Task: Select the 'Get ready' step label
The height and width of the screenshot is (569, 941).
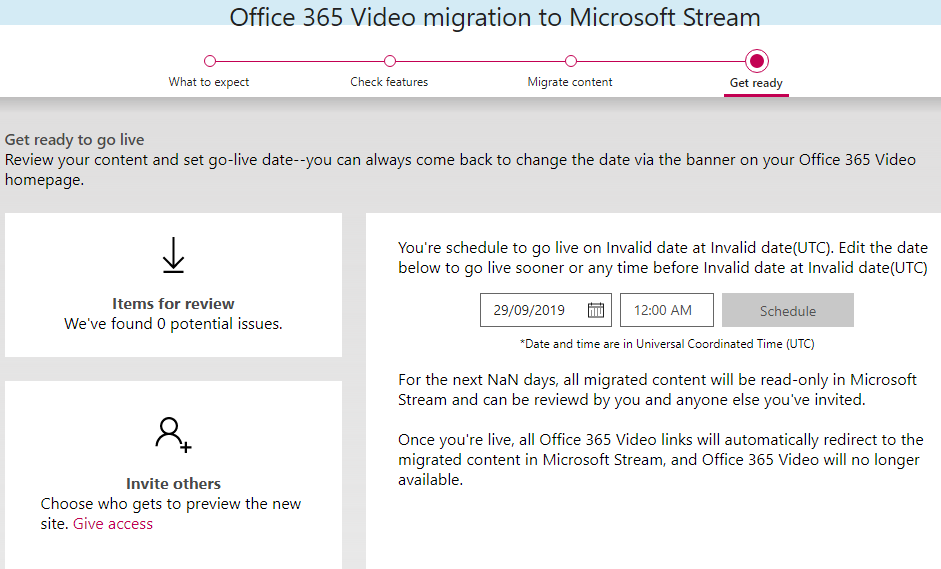Action: pyautogui.click(x=756, y=83)
